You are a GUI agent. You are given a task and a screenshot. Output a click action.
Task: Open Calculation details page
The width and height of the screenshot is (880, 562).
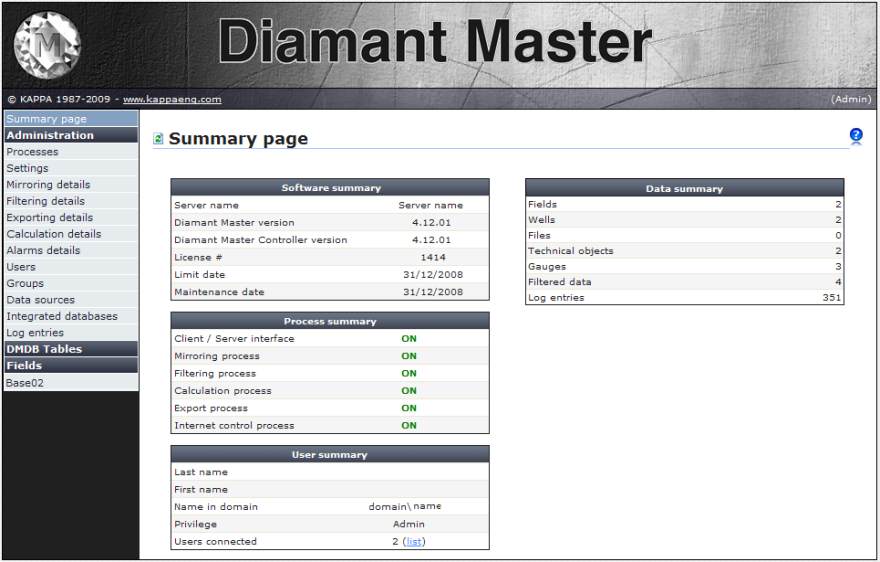(53, 234)
